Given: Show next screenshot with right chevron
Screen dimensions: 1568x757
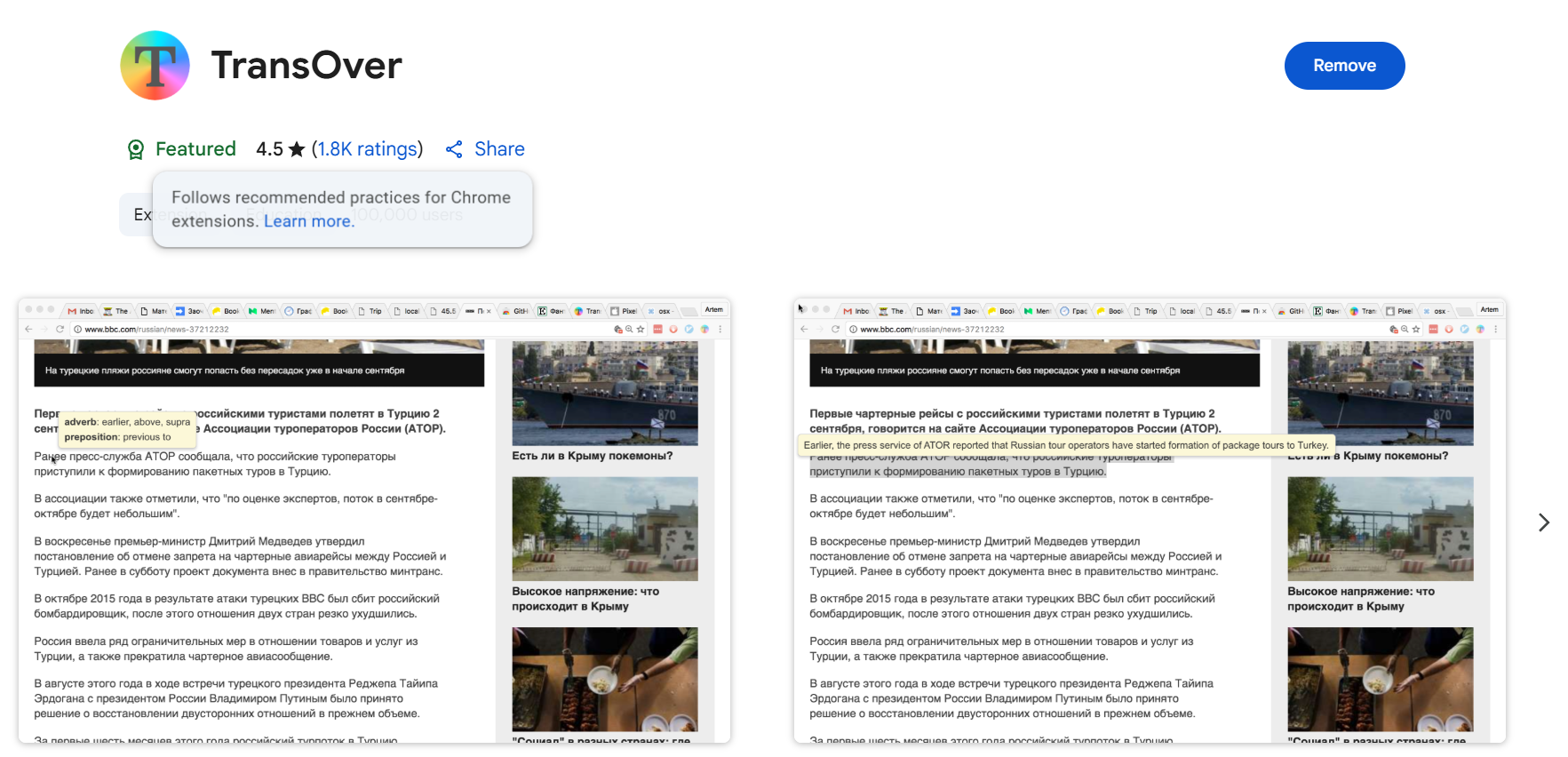Looking at the screenshot, I should [x=1544, y=522].
